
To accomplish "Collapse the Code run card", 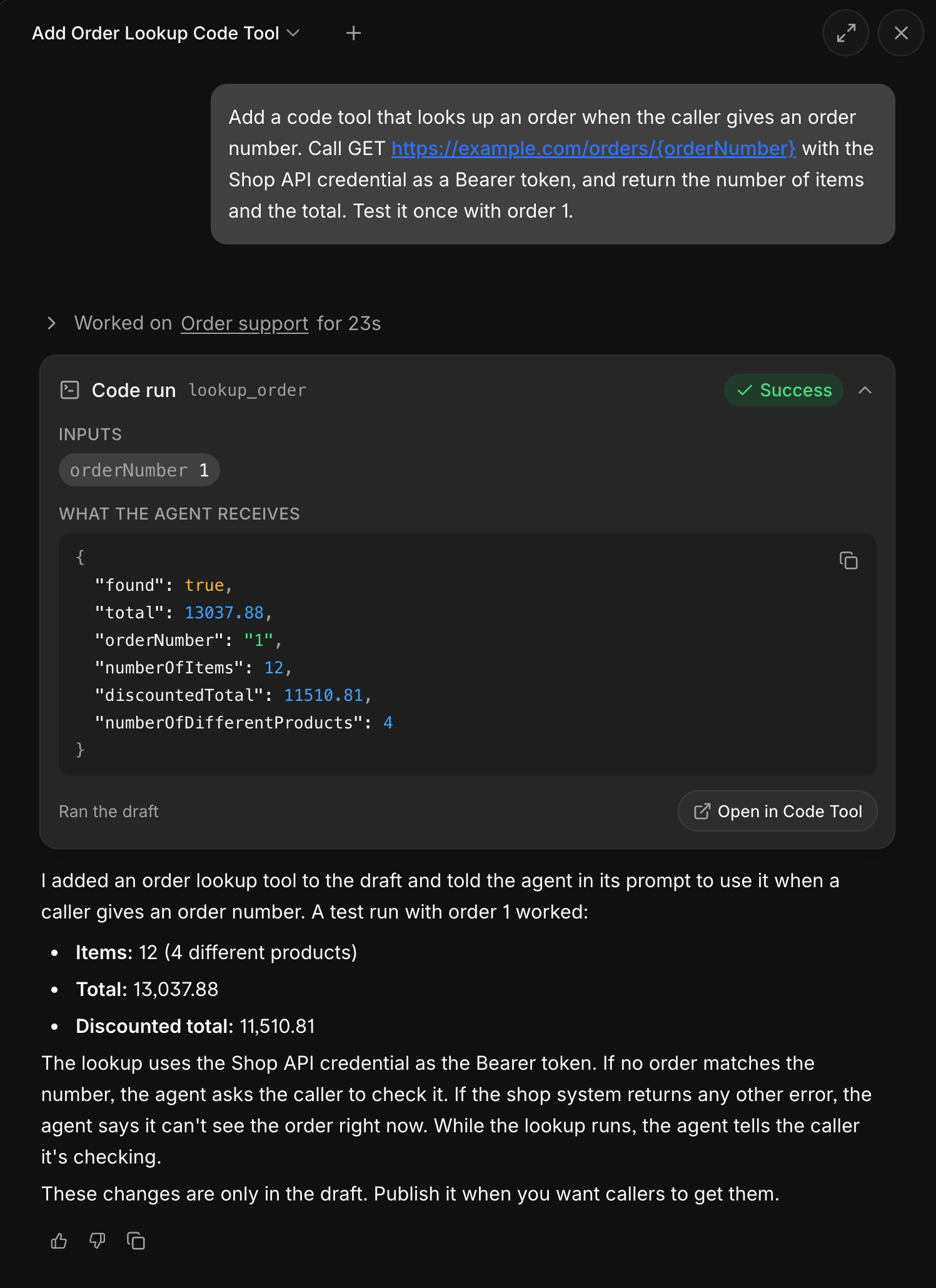I will pyautogui.click(x=865, y=390).
